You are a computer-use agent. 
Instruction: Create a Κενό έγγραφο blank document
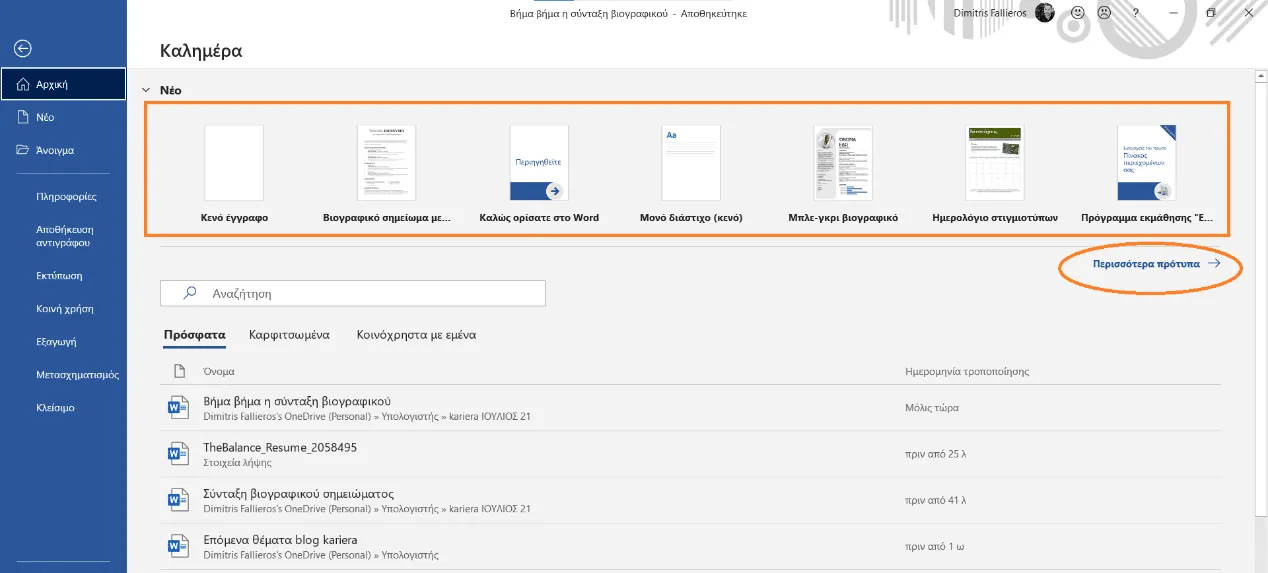point(234,172)
